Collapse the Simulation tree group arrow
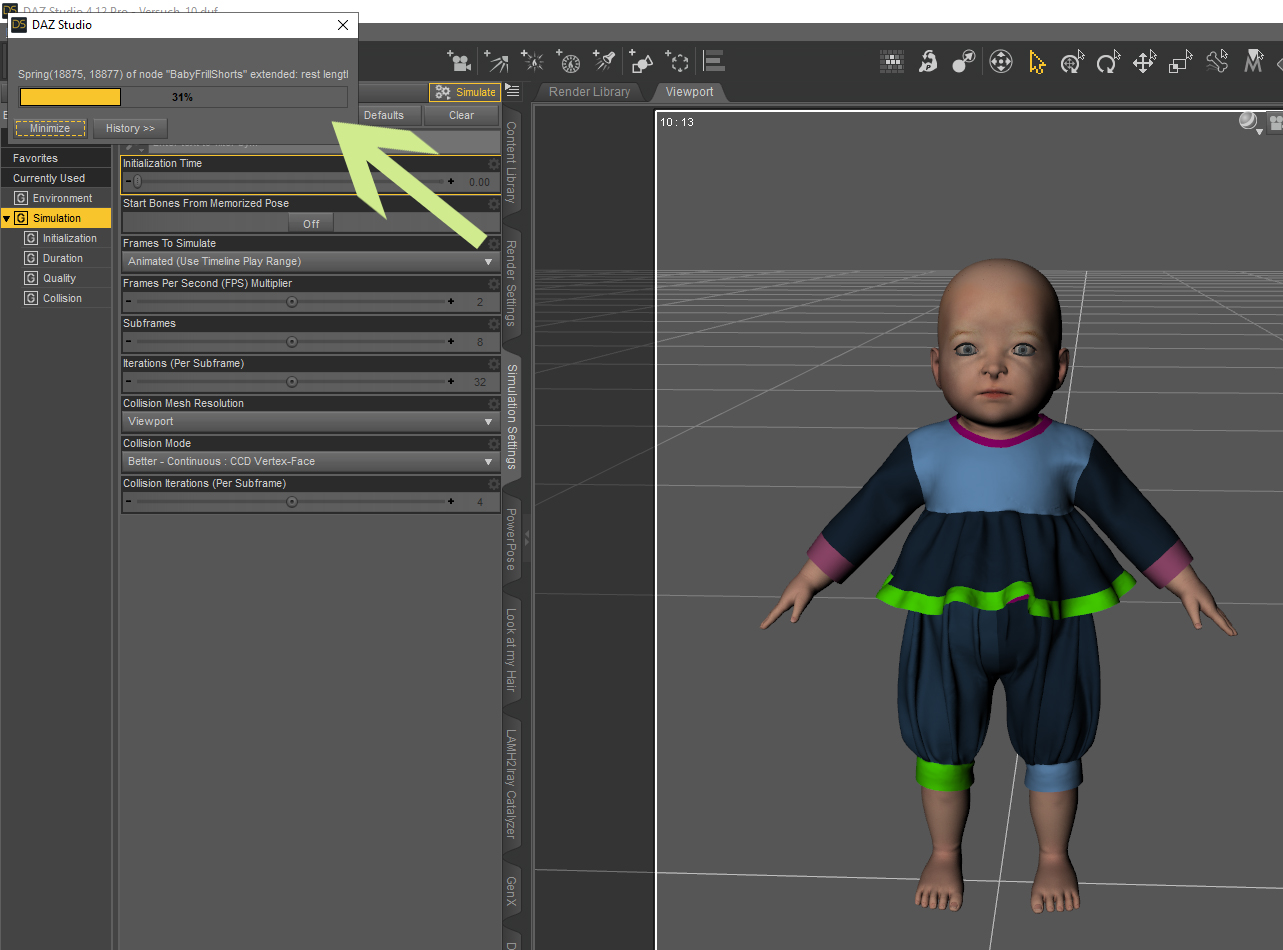This screenshot has width=1283, height=950. (7, 218)
